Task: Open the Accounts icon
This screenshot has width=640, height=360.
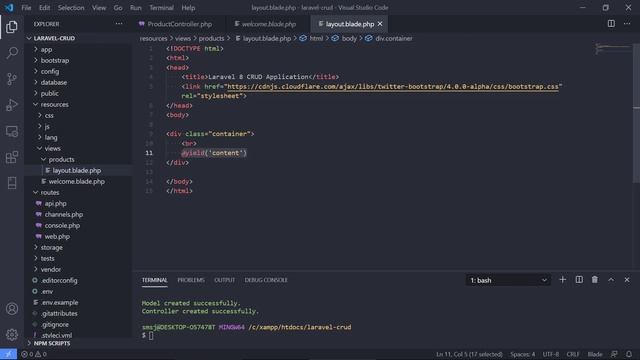Action: pyautogui.click(x=12, y=309)
